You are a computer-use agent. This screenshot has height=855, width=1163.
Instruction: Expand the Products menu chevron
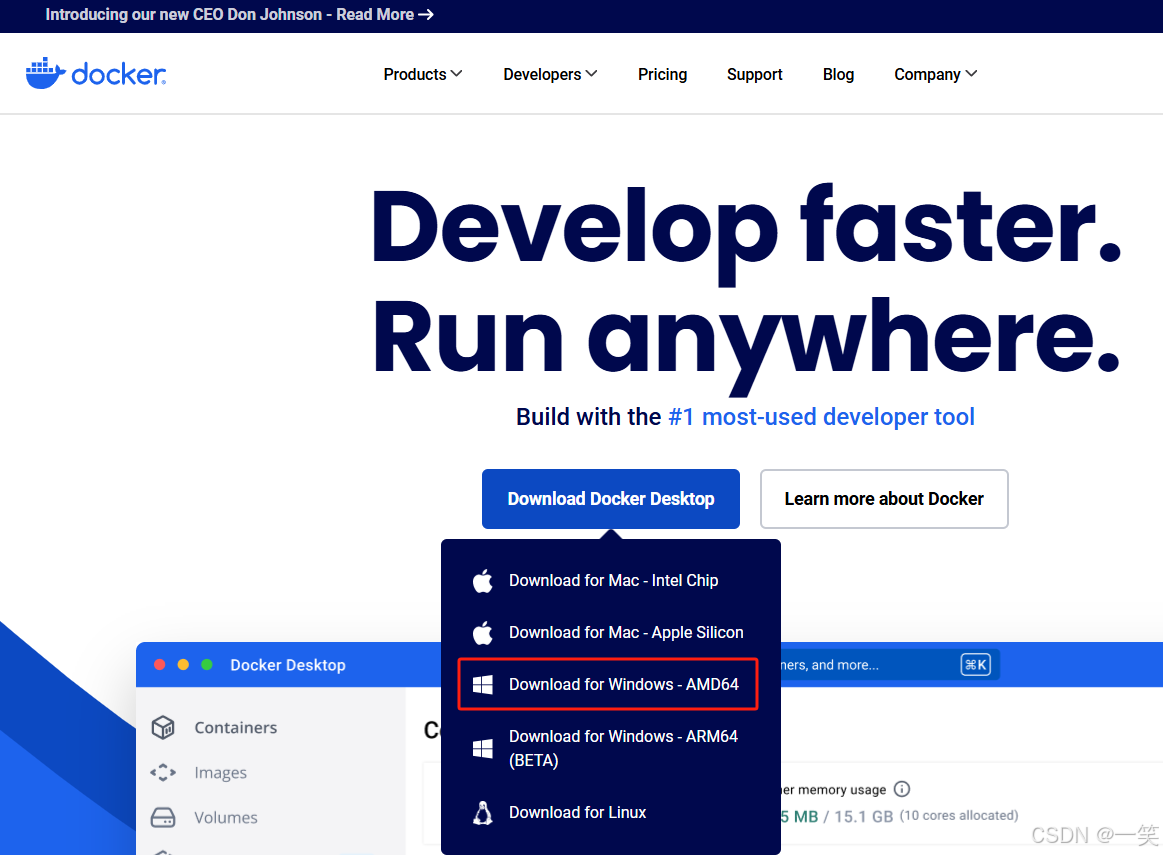[457, 74]
